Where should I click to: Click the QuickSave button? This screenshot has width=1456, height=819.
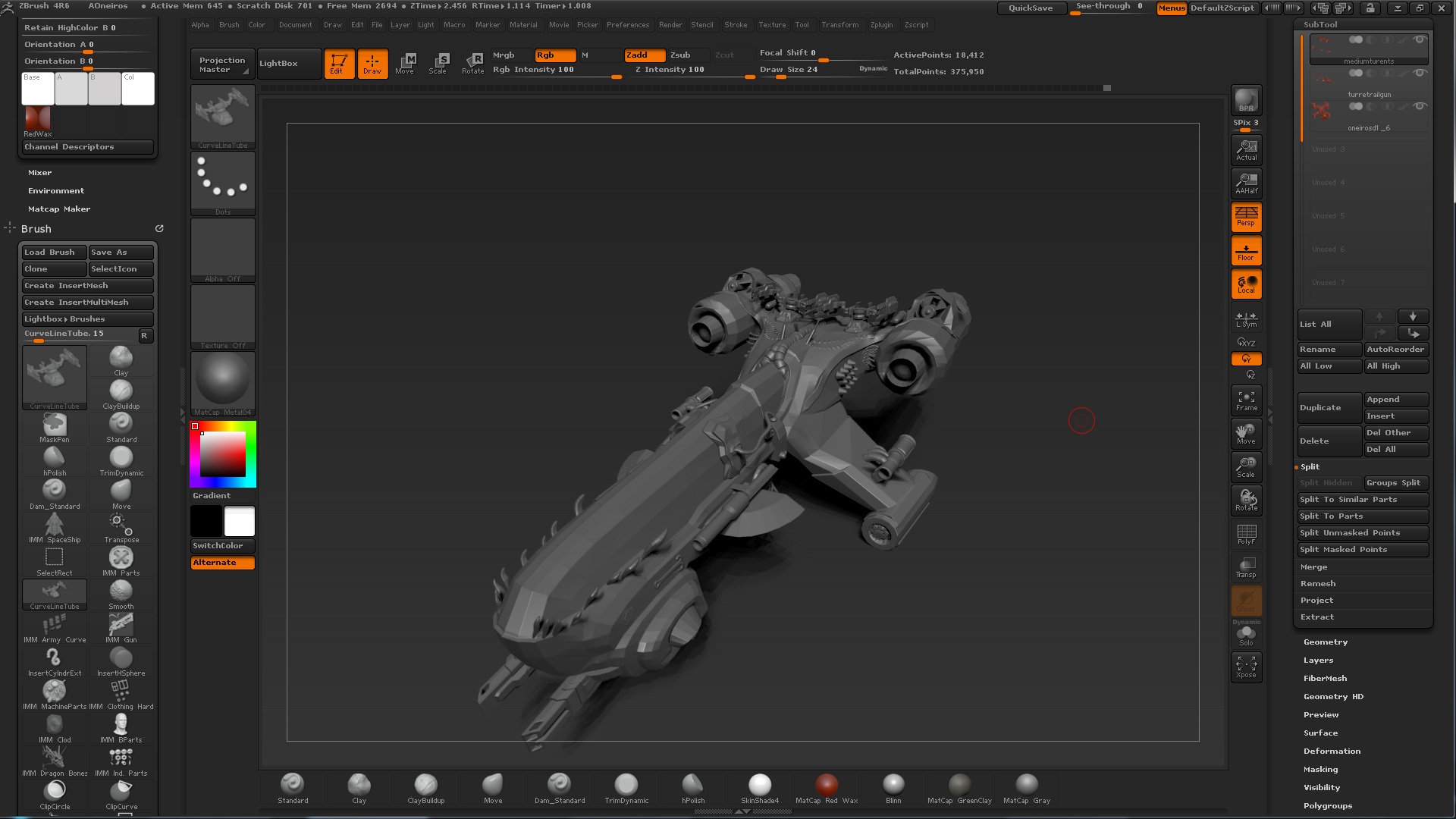pyautogui.click(x=1030, y=8)
